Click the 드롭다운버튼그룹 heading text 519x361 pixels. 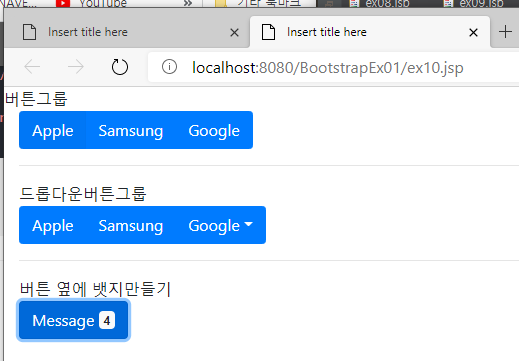83,194
